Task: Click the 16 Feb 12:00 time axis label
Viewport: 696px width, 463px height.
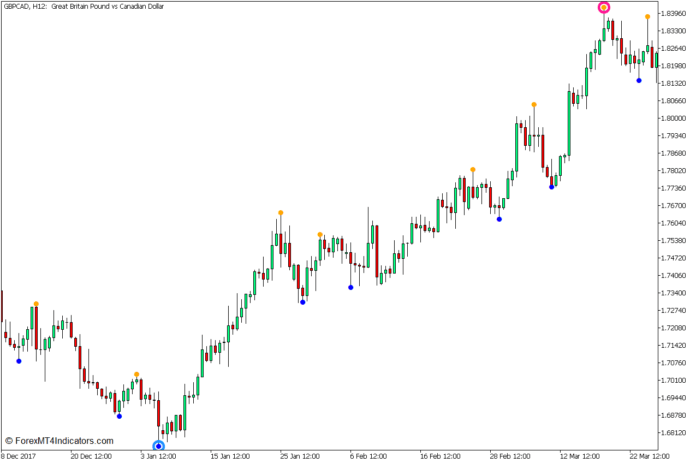Action: tap(439, 456)
